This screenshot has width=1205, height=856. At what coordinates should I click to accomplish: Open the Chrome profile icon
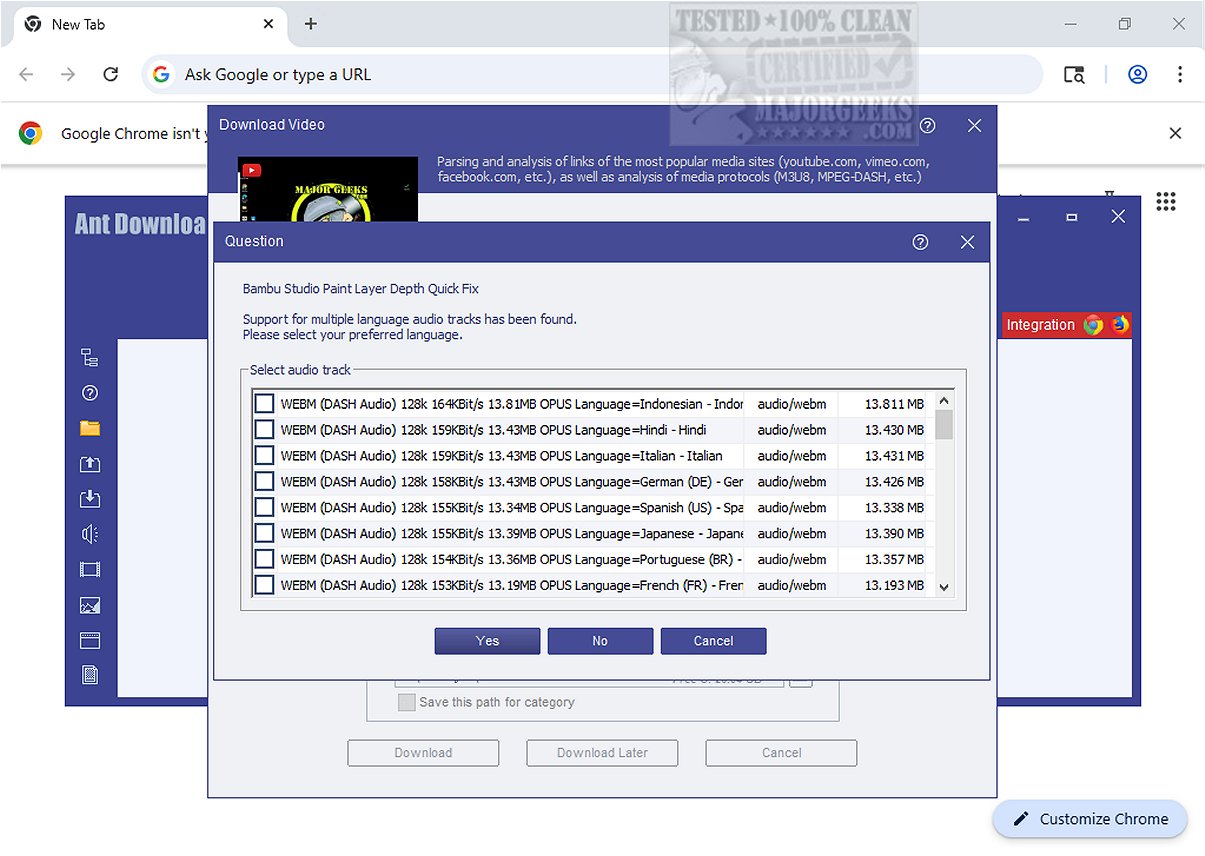tap(1137, 74)
